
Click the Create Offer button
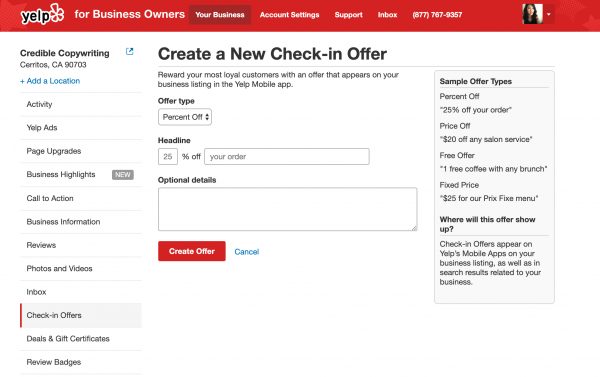(192, 251)
